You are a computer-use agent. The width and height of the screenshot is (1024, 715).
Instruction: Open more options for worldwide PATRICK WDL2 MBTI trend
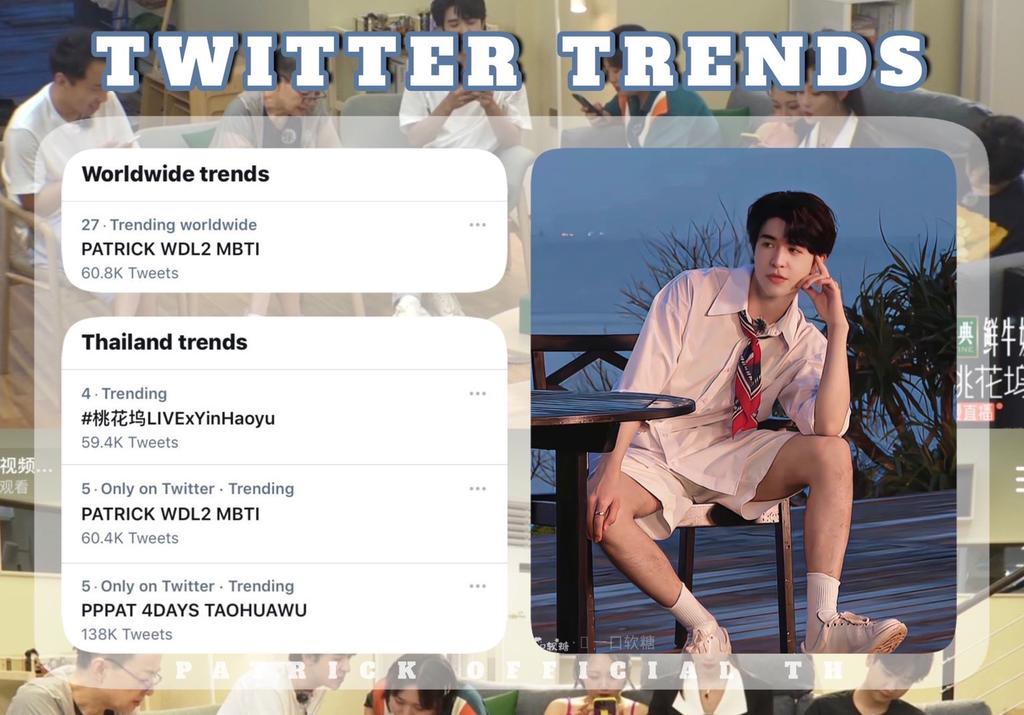477,225
